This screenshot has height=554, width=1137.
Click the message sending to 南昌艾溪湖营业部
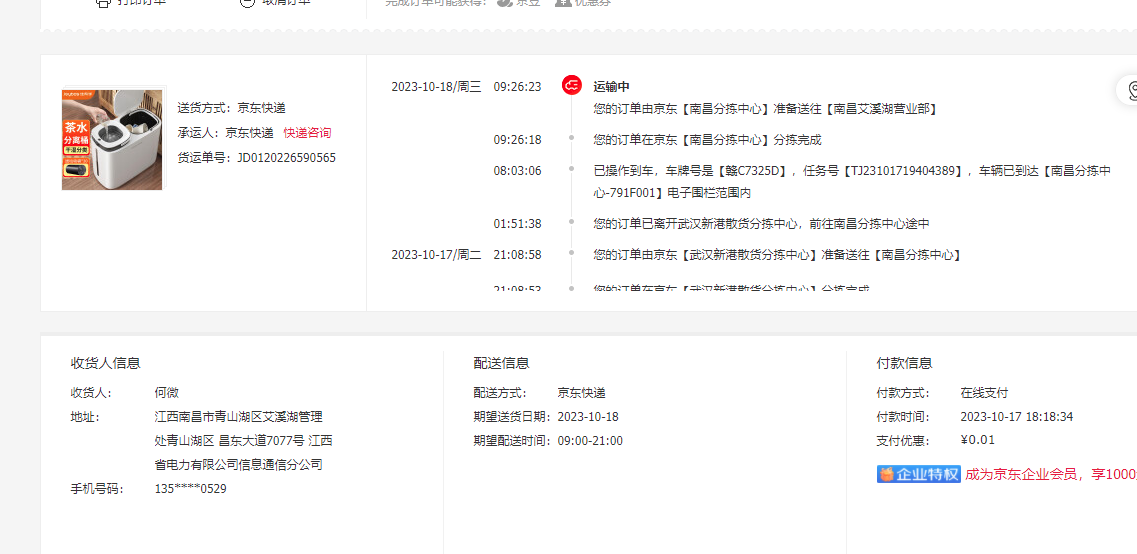(766, 109)
